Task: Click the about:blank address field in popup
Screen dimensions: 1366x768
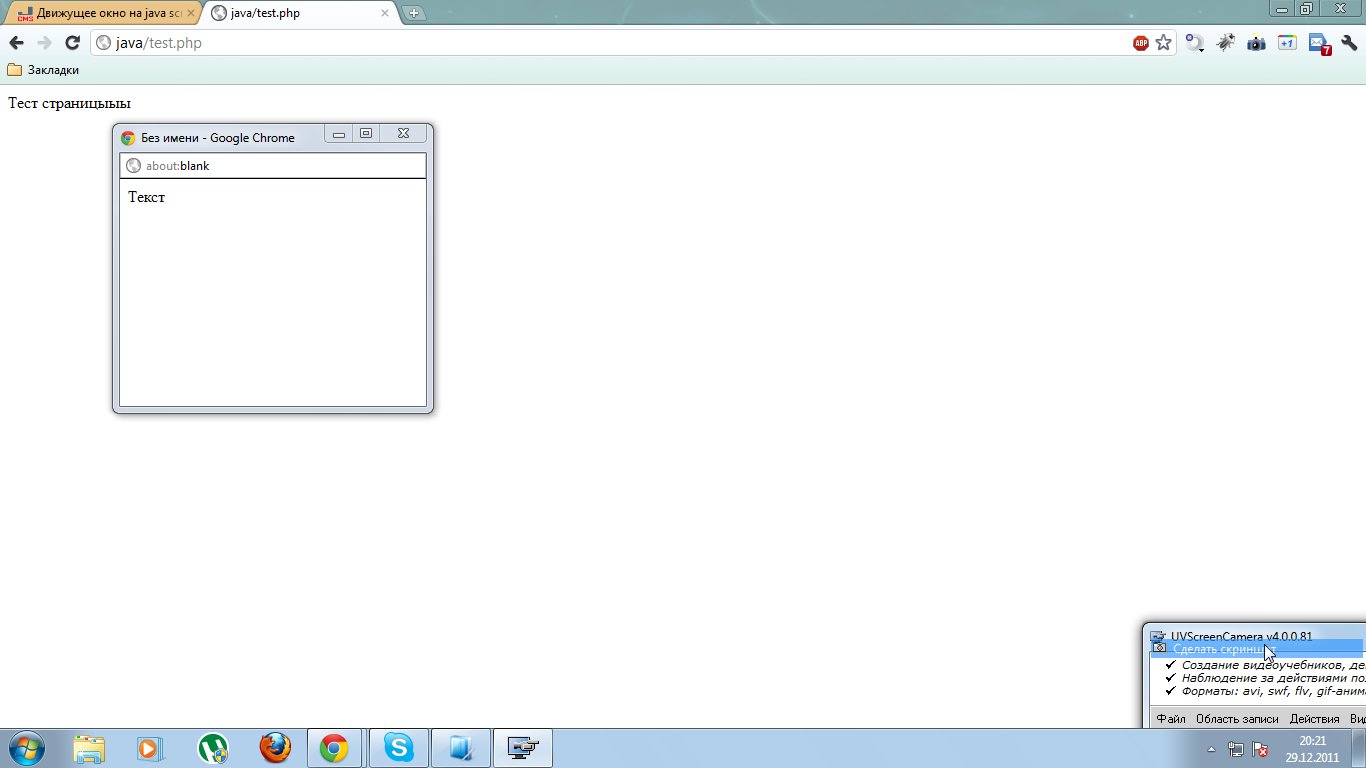Action: click(x=273, y=166)
